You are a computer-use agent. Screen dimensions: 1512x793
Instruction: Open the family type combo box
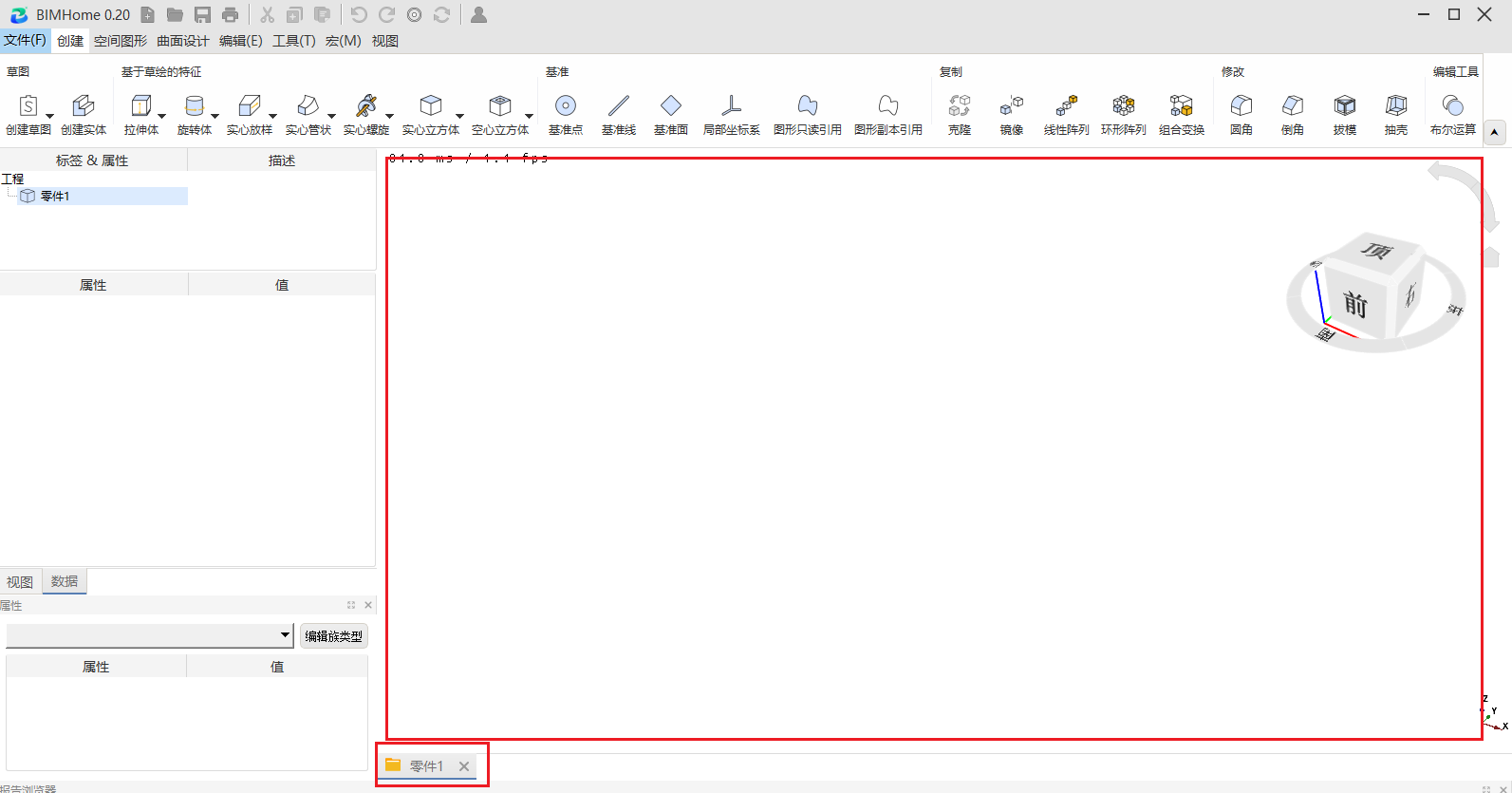tap(150, 635)
